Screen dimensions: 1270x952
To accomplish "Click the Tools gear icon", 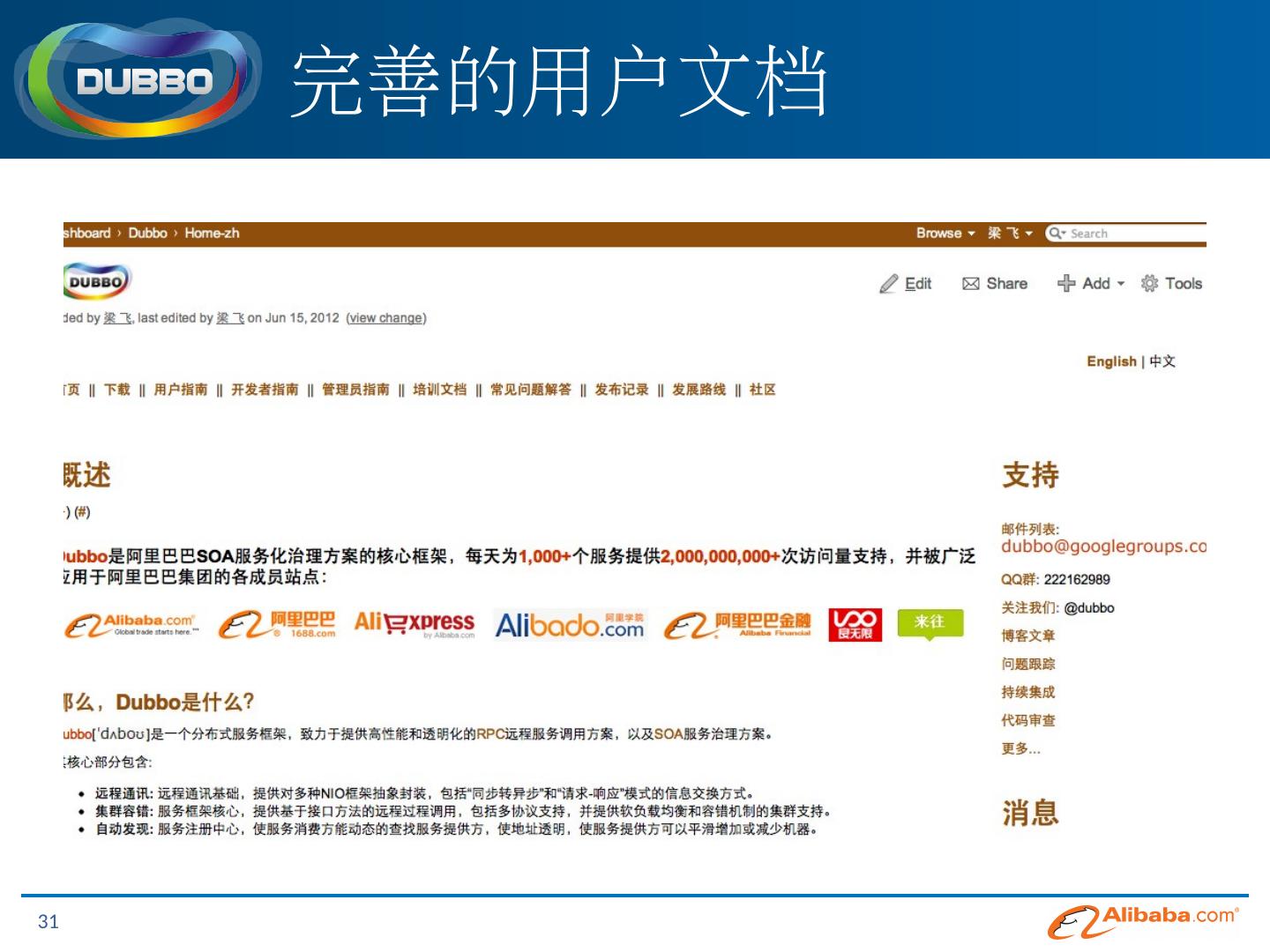I will coord(1149,283).
